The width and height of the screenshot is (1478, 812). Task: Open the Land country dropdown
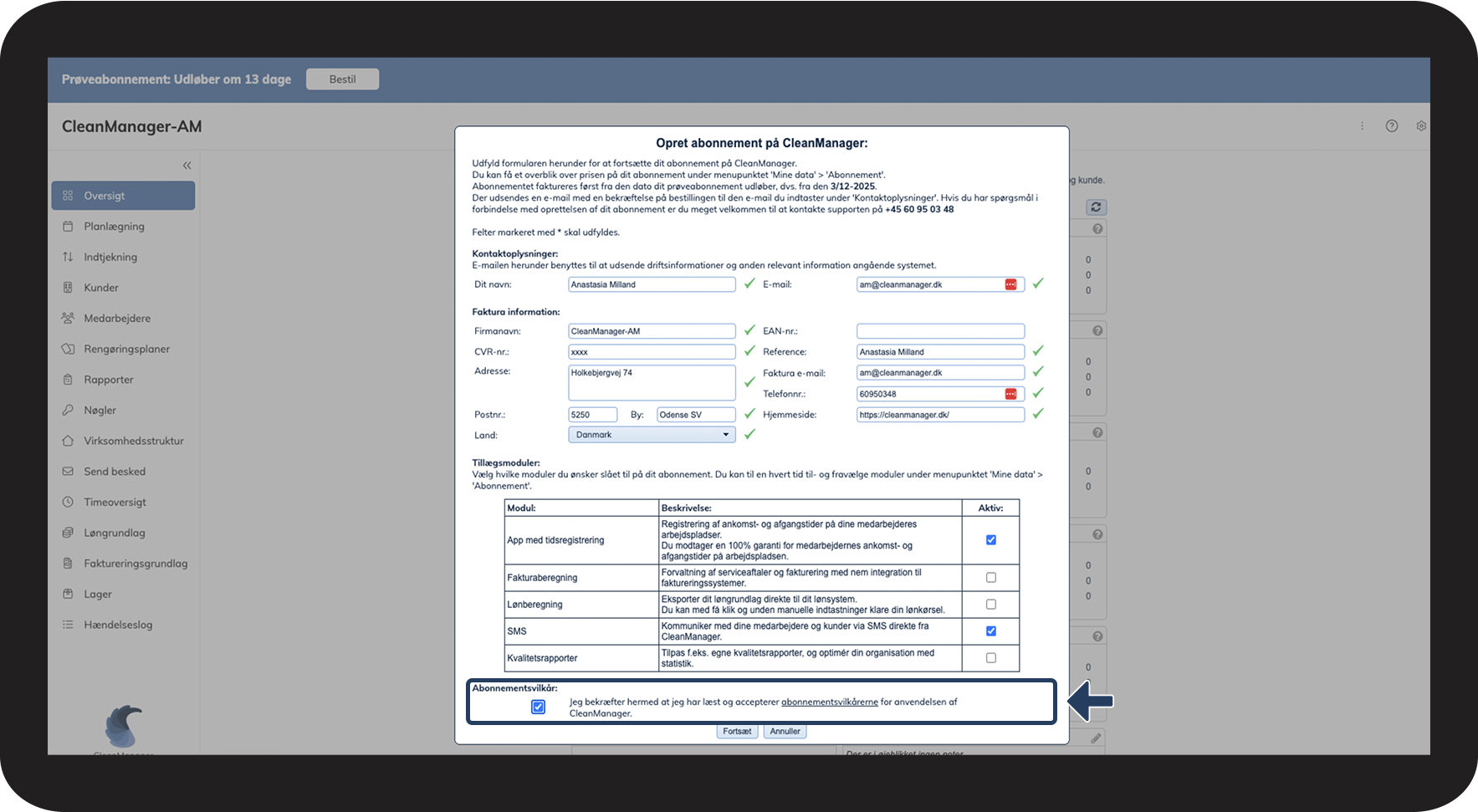click(x=652, y=435)
